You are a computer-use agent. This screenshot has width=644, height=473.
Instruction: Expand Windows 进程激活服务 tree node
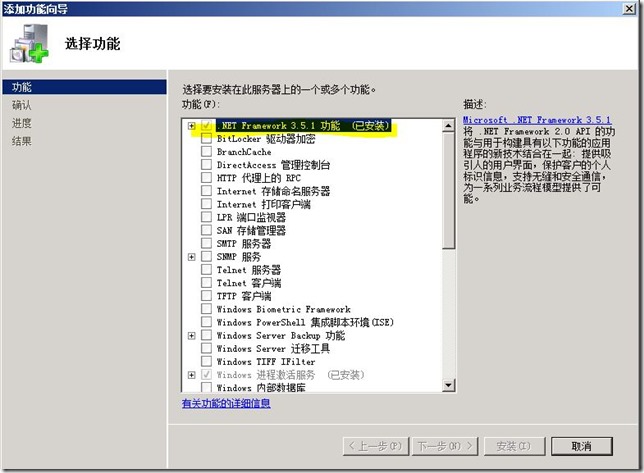pos(191,375)
